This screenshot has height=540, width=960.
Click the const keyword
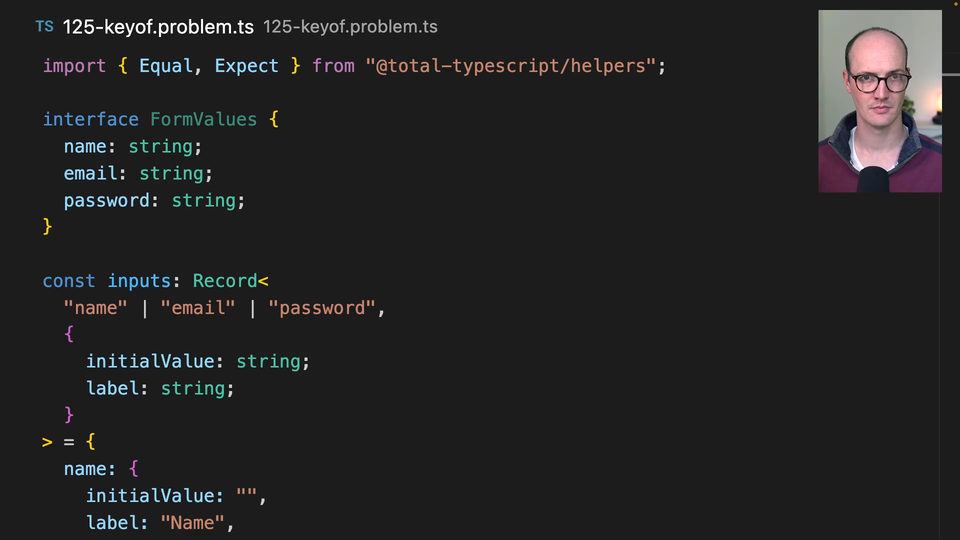click(x=69, y=281)
